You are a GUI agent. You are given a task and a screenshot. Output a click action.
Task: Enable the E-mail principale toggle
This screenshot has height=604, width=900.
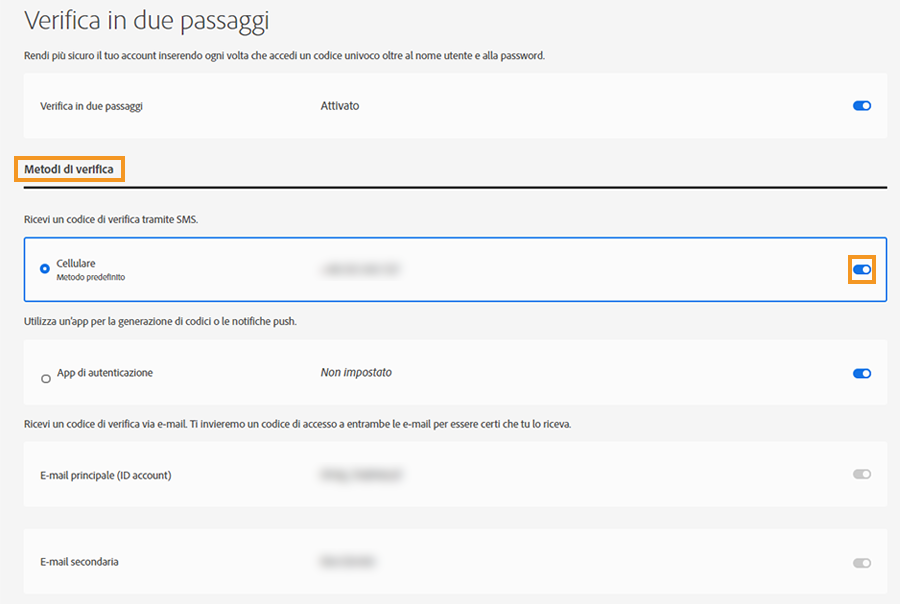pos(862,474)
